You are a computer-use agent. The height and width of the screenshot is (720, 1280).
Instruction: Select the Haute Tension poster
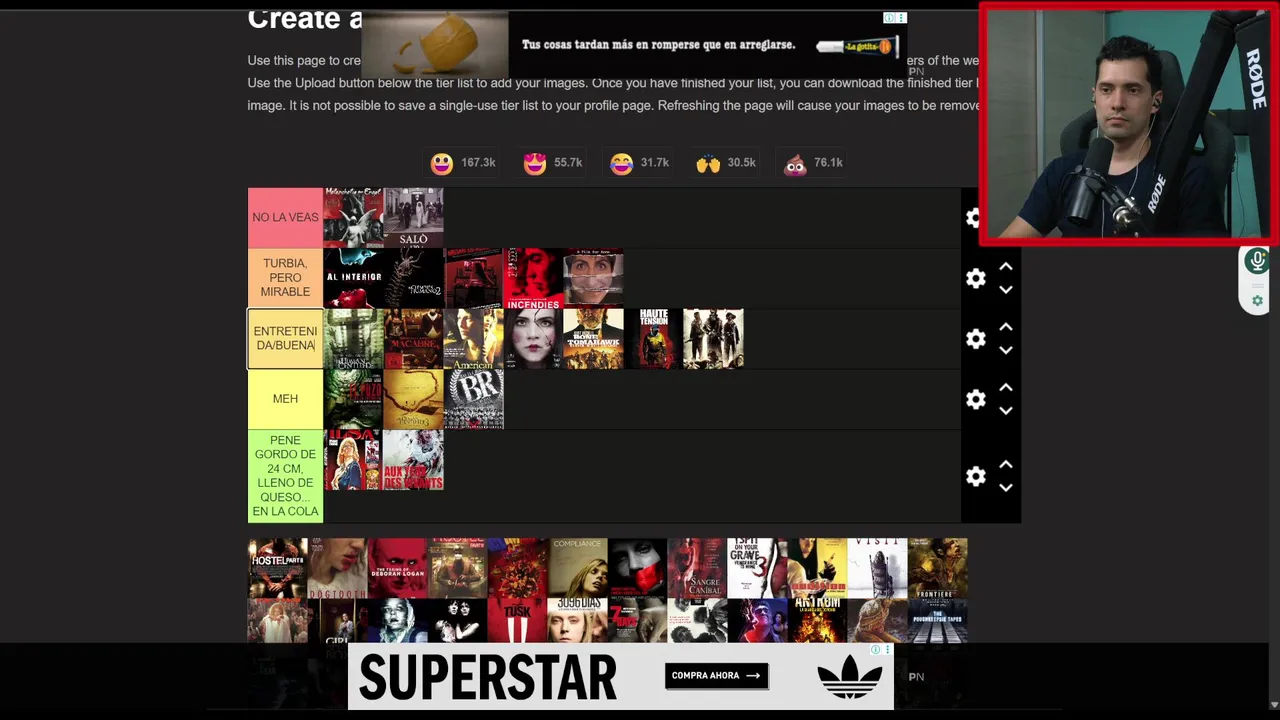pyautogui.click(x=653, y=339)
